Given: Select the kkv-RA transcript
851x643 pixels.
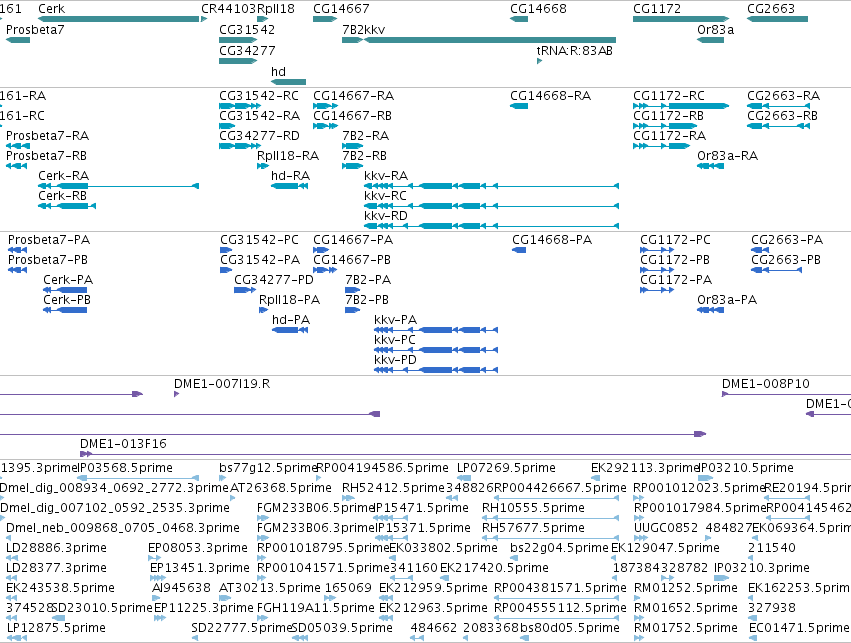Looking at the screenshot, I should tap(491, 186).
